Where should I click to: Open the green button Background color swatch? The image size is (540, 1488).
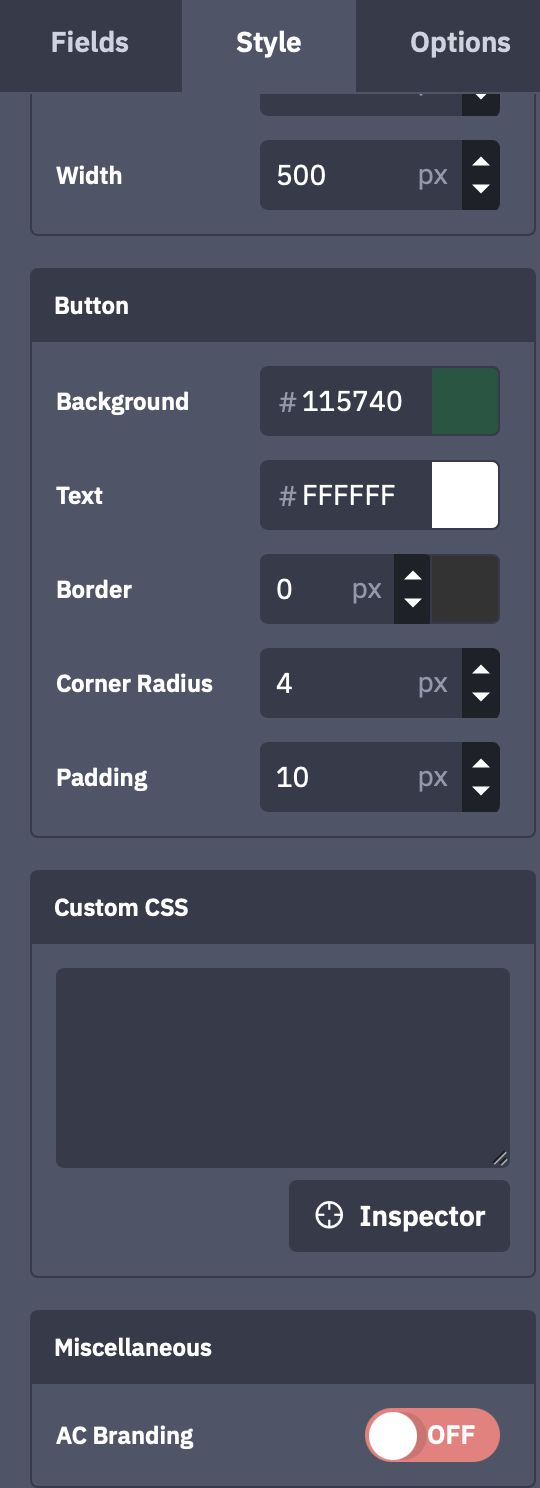(x=465, y=401)
